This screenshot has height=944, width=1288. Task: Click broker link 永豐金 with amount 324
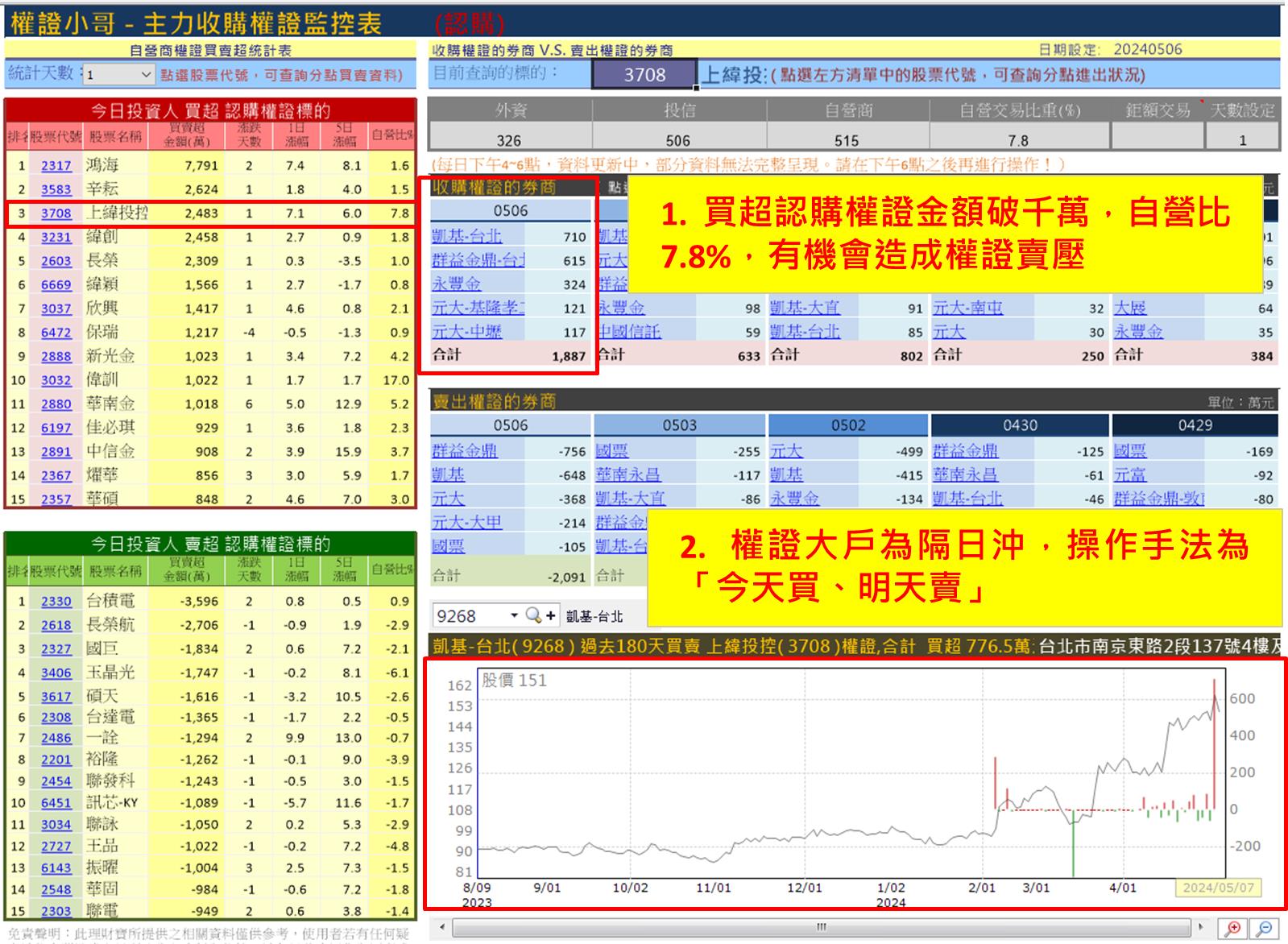point(456,284)
